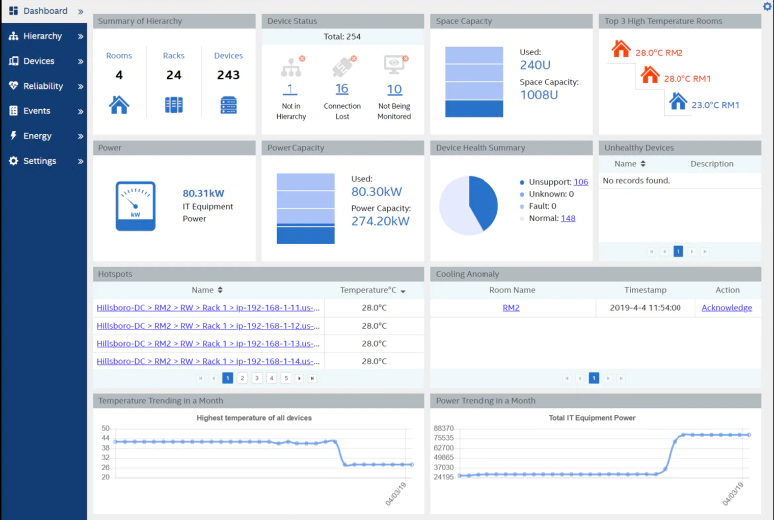Expand the Hierarchy sidebar menu
This screenshot has width=774, height=520.
80,36
